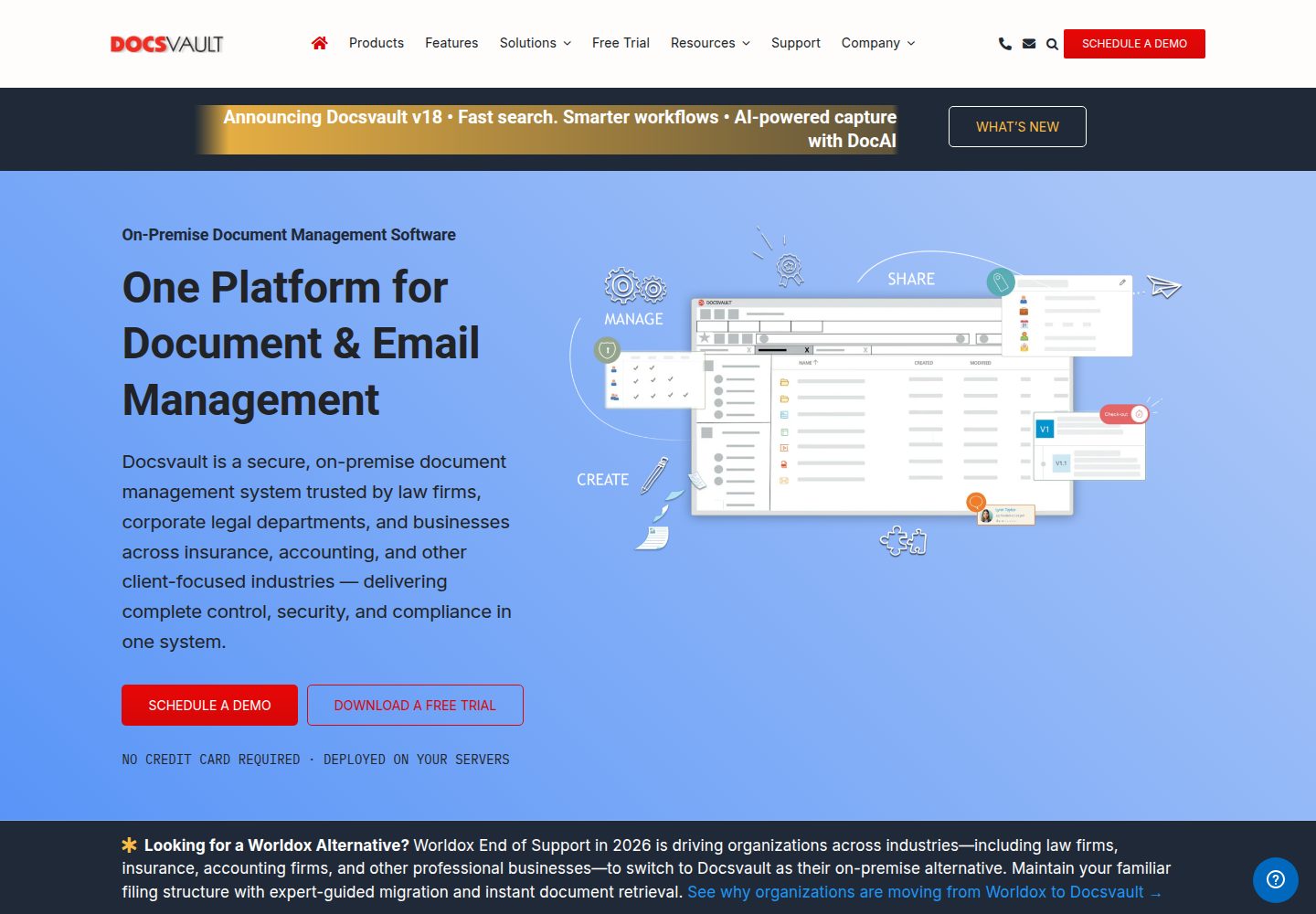Screen dimensions: 1316x914
Task: Expand the Solutions dropdown menu
Action: [x=536, y=43]
